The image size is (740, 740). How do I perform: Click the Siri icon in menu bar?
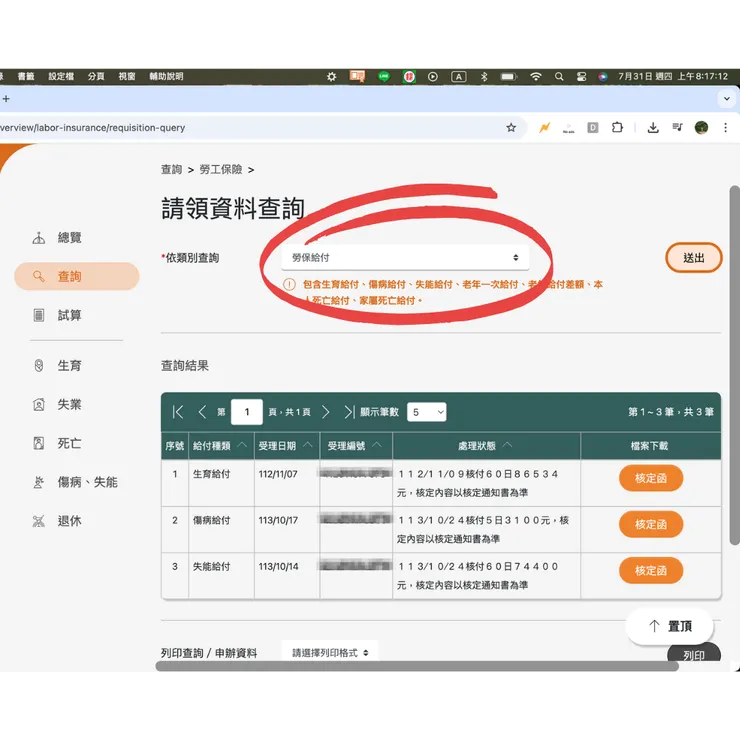click(603, 76)
